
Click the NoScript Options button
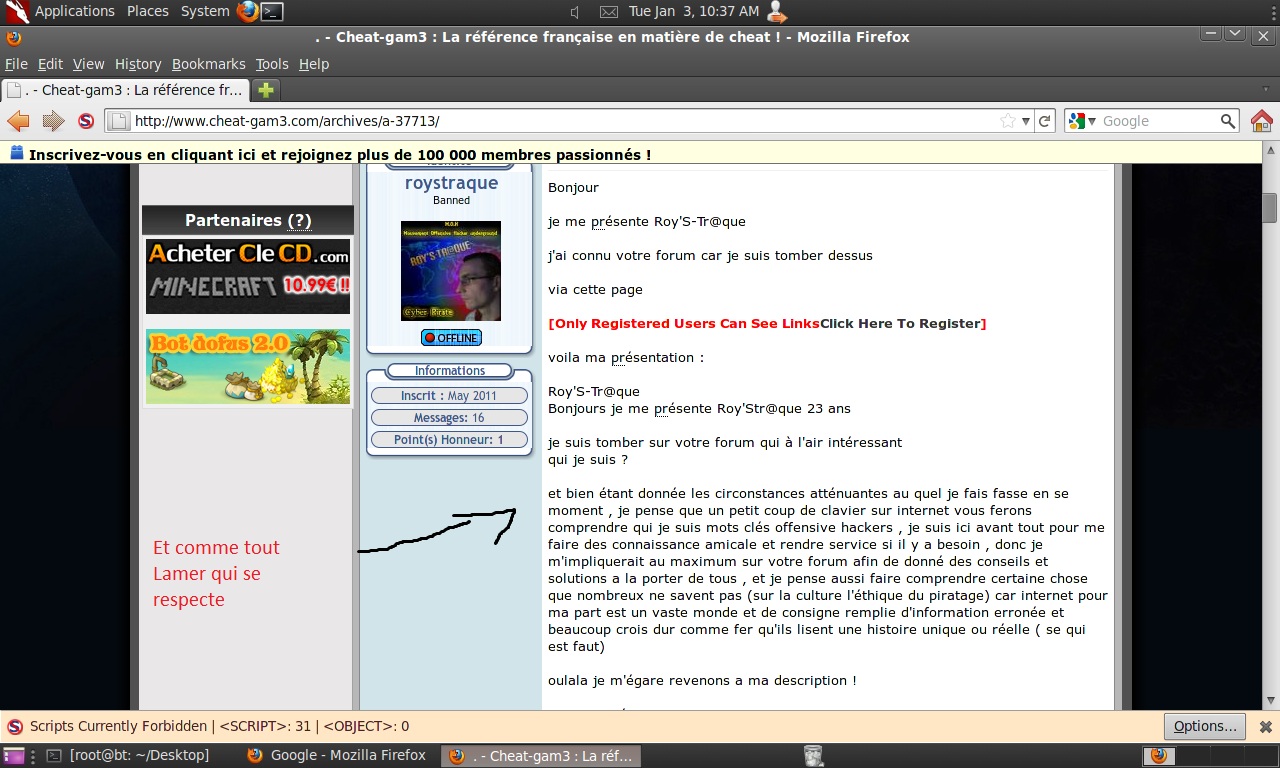point(1205,727)
